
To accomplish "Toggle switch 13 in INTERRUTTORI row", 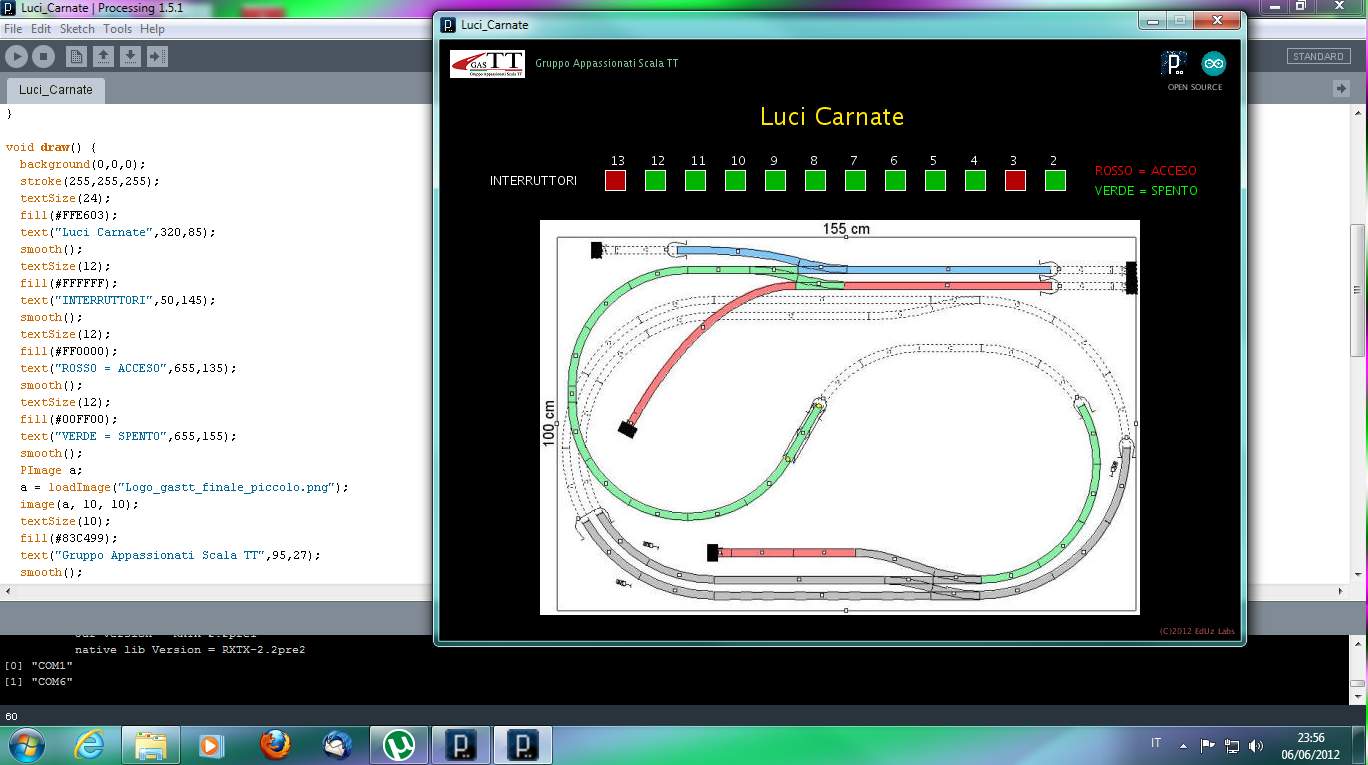I will pos(616,180).
